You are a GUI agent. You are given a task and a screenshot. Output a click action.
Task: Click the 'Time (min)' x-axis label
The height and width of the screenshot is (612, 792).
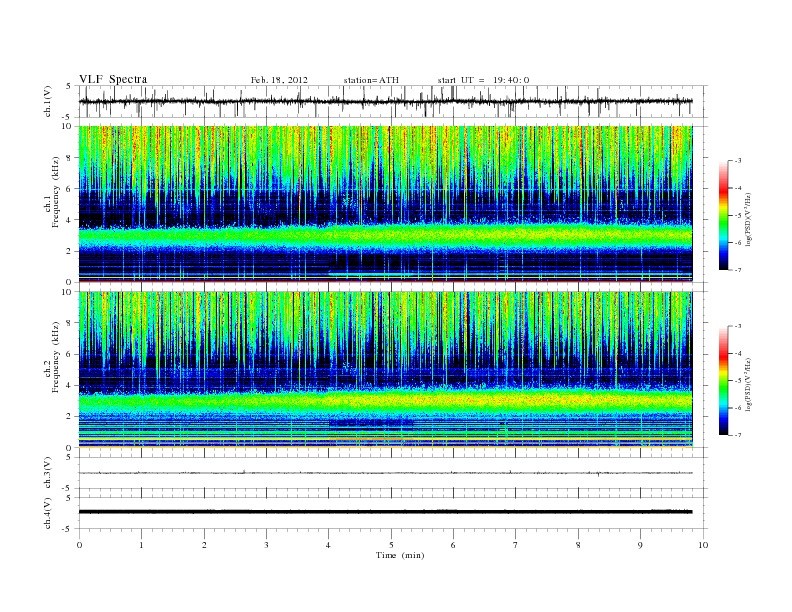pyautogui.click(x=400, y=555)
